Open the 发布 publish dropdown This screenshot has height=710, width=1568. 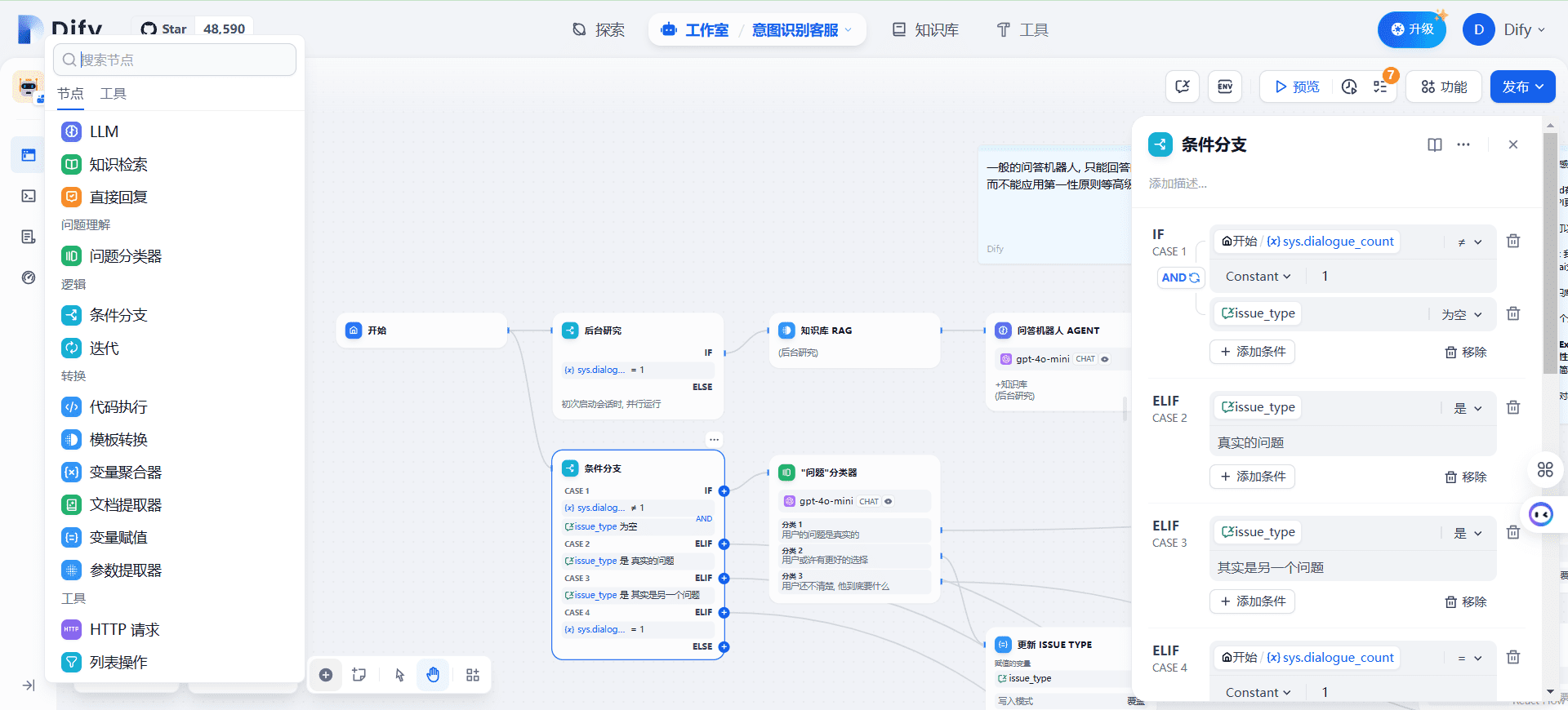click(1523, 87)
